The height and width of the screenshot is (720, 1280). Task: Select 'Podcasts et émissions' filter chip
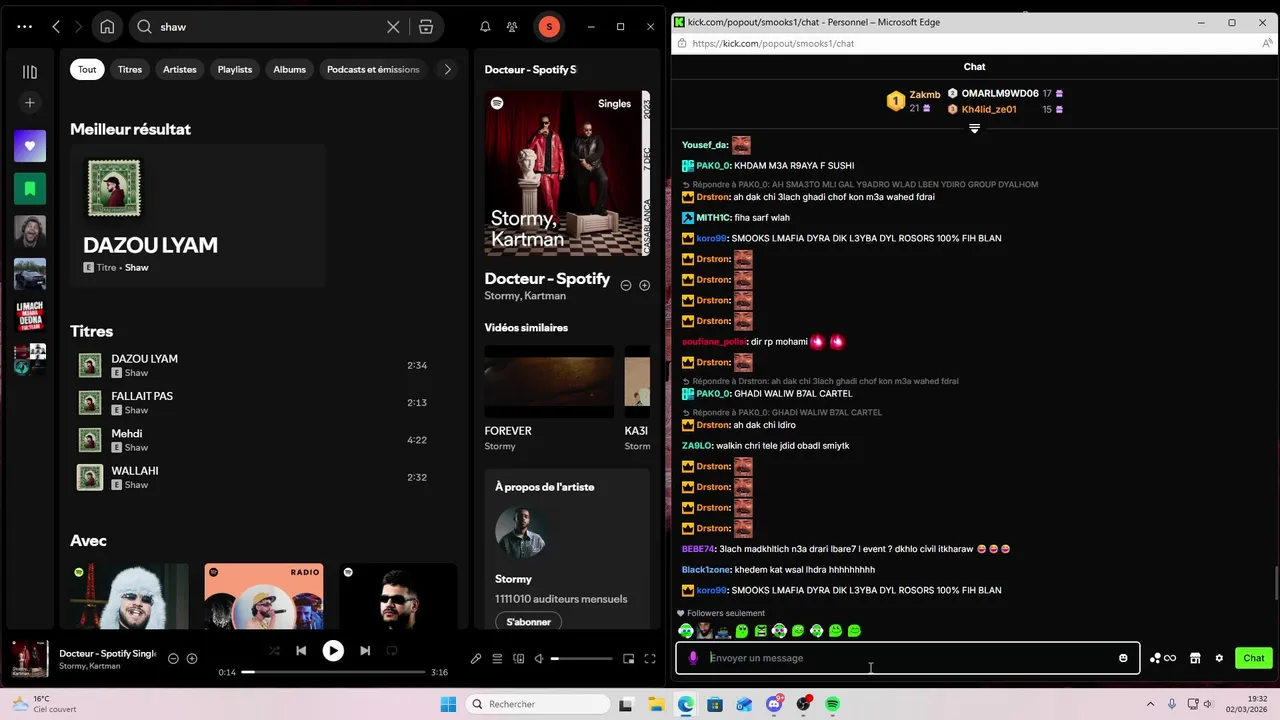click(373, 69)
